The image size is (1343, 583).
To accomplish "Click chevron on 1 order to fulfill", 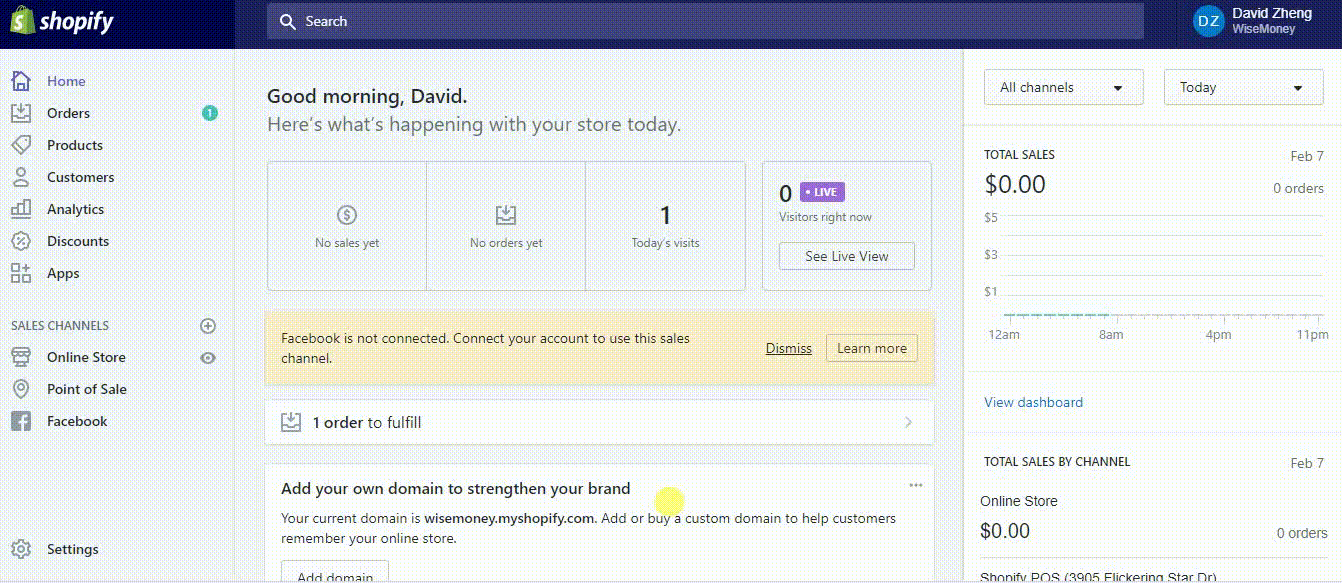I will pos(908,422).
